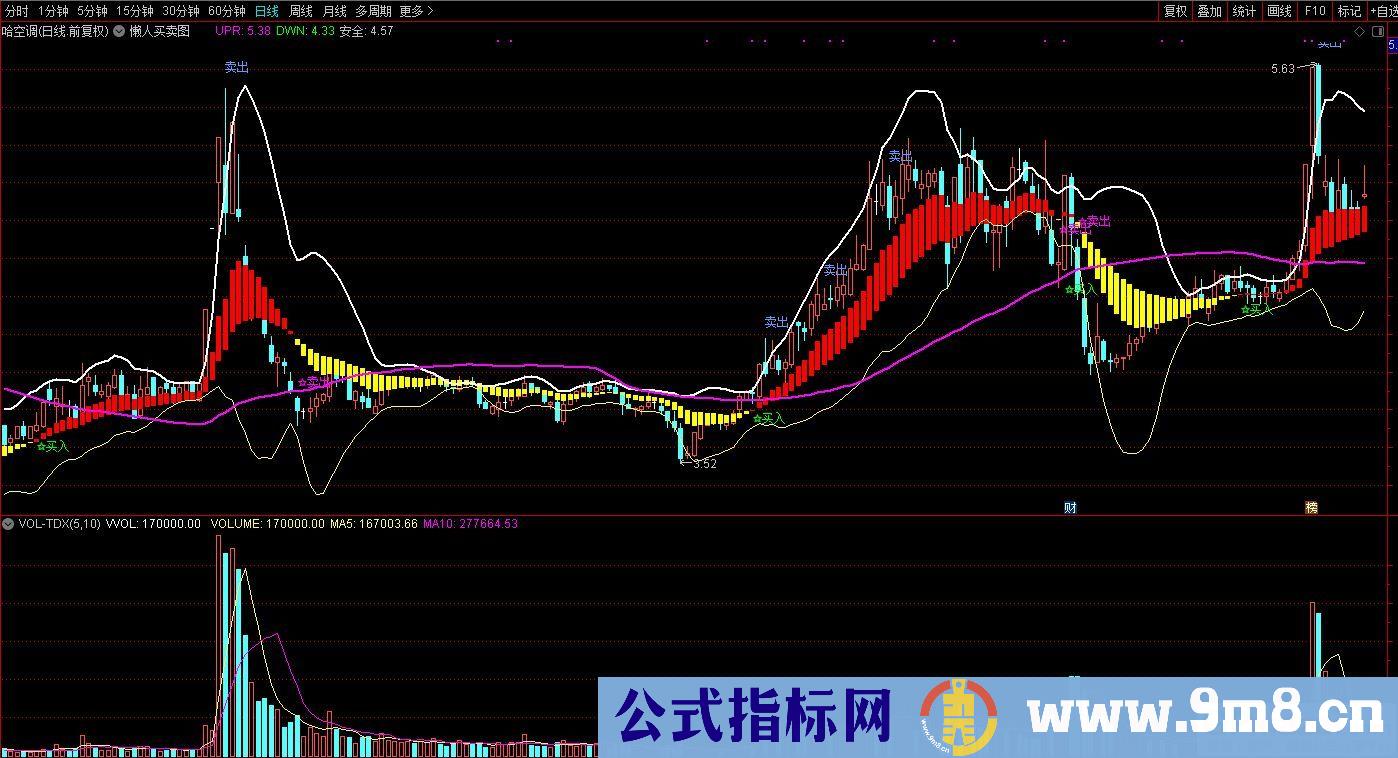Click the 哈空调(日线.前复权) title
The image size is (1398, 758).
[55, 31]
